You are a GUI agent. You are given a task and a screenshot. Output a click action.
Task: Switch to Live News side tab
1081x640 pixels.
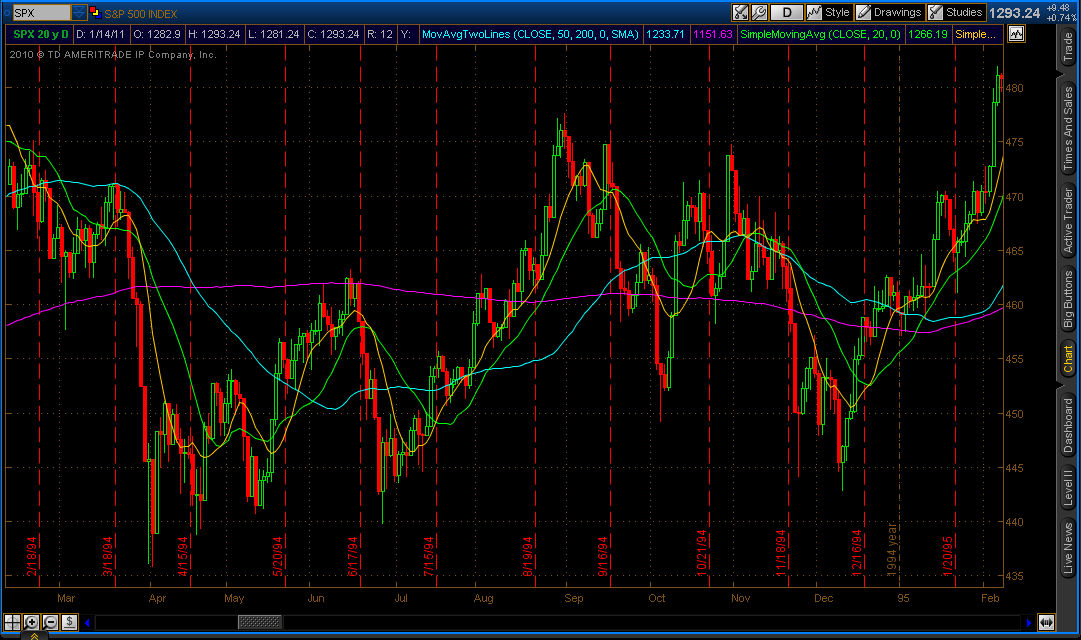[x=1069, y=548]
